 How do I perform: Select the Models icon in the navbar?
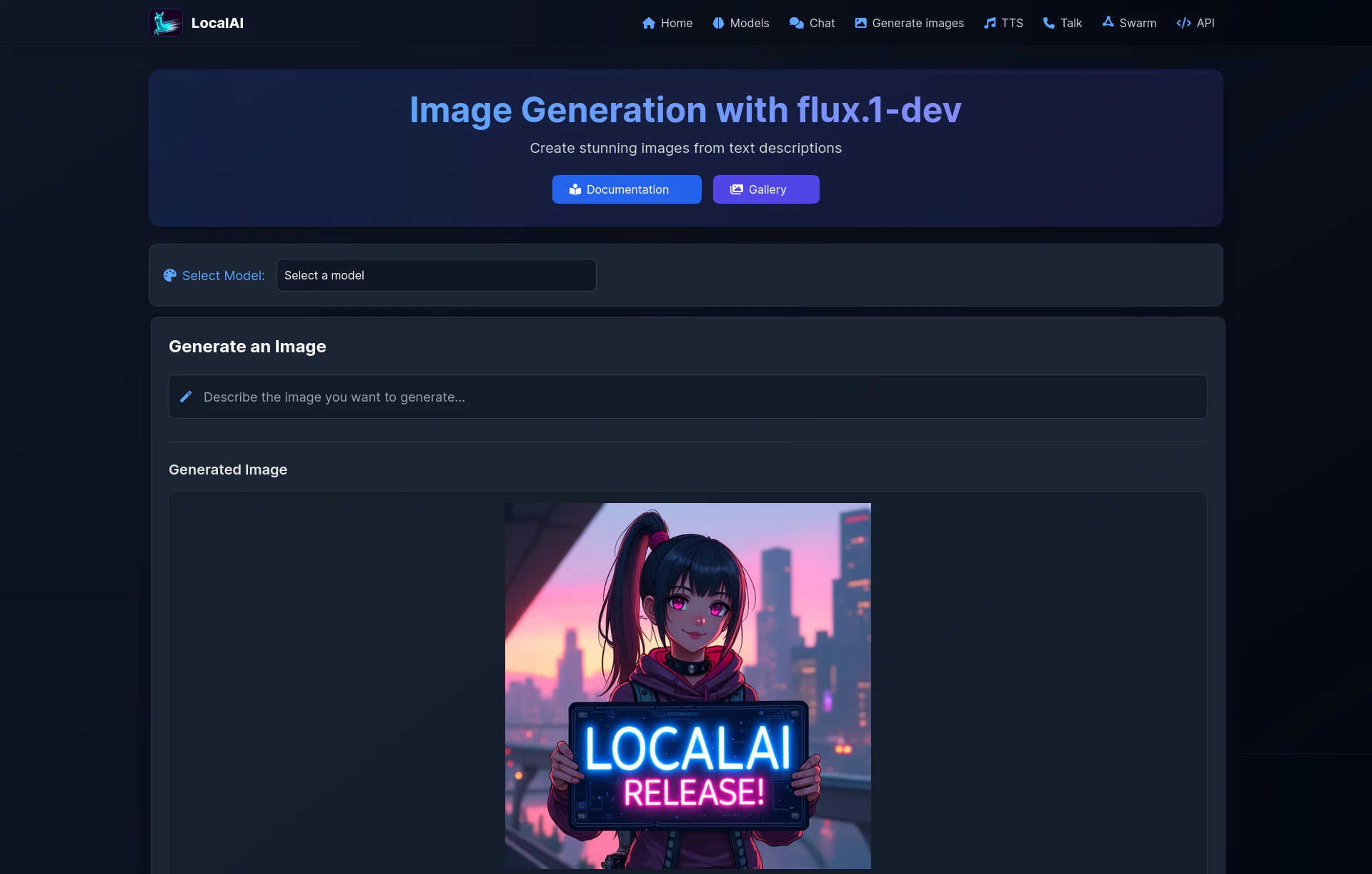coord(719,23)
